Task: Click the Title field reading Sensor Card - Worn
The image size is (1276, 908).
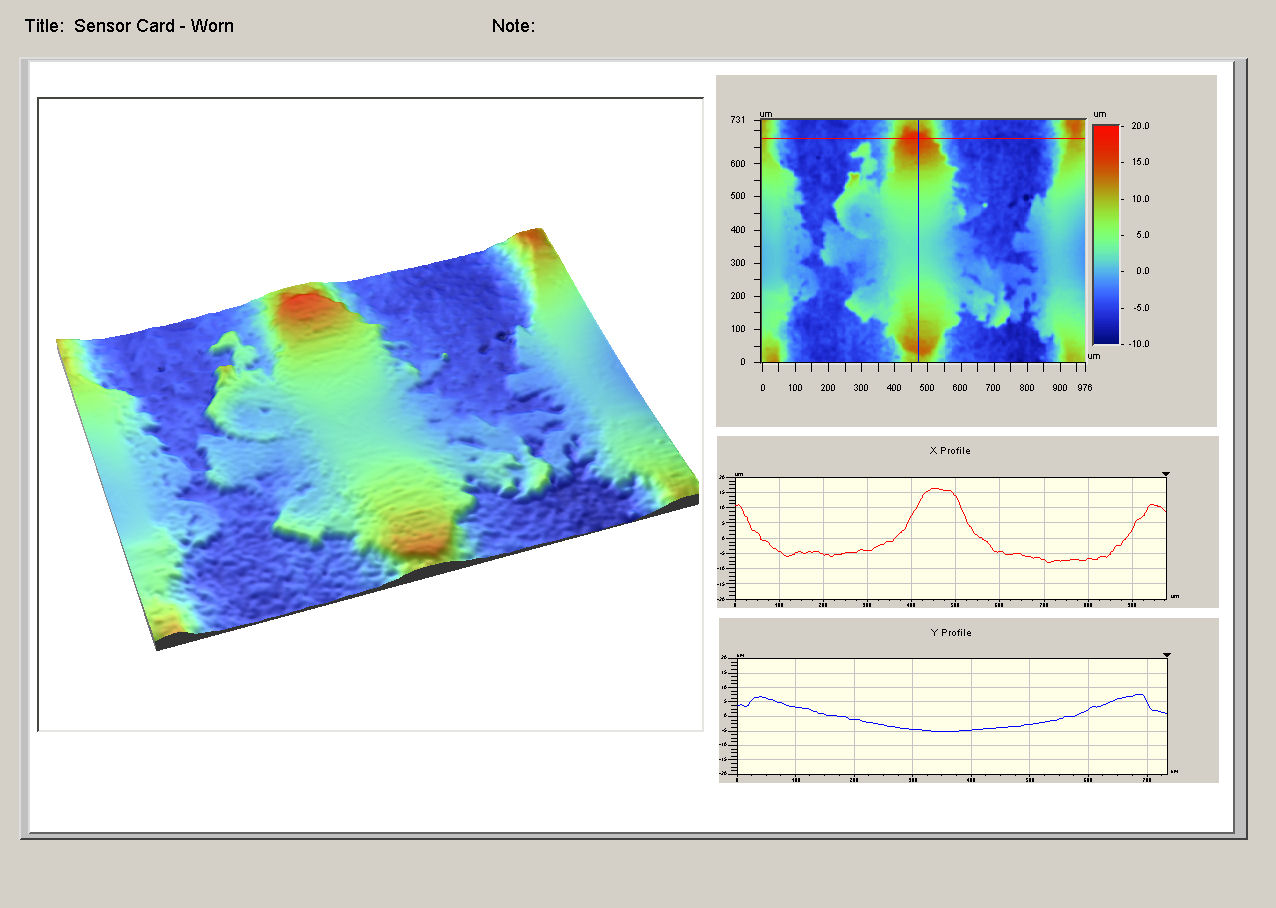Action: coord(153,26)
